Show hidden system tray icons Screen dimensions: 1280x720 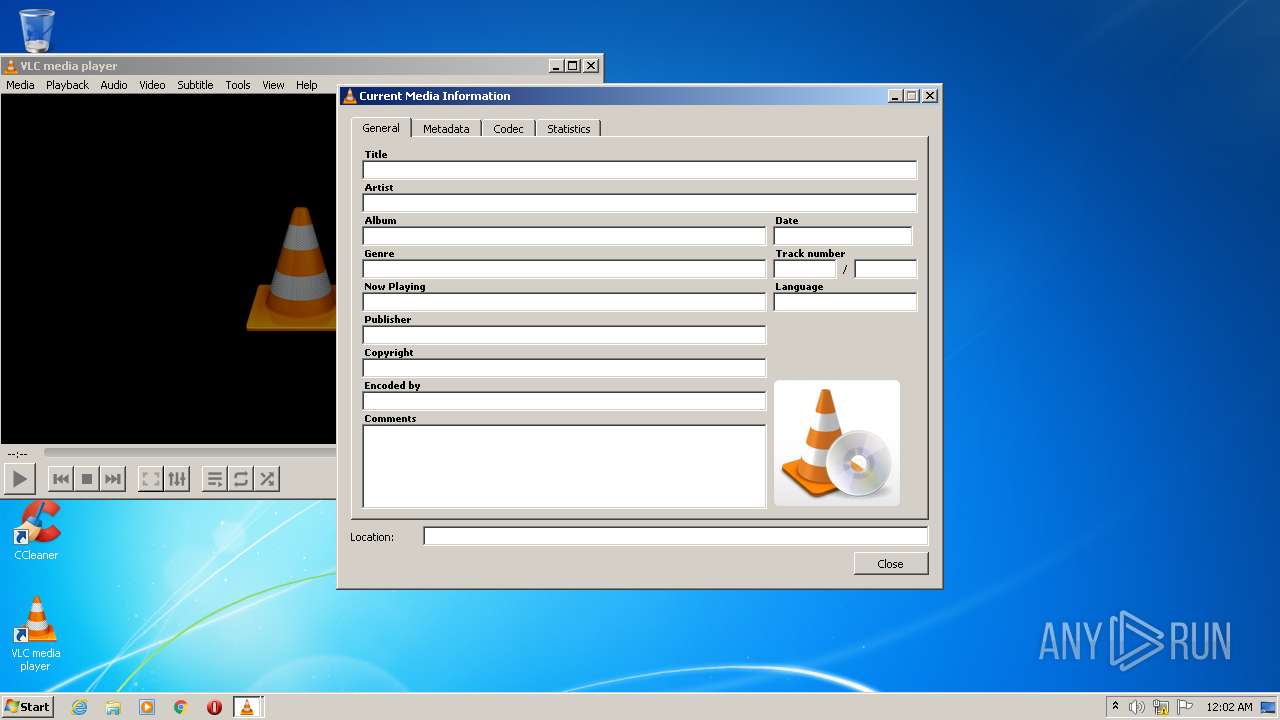1115,707
